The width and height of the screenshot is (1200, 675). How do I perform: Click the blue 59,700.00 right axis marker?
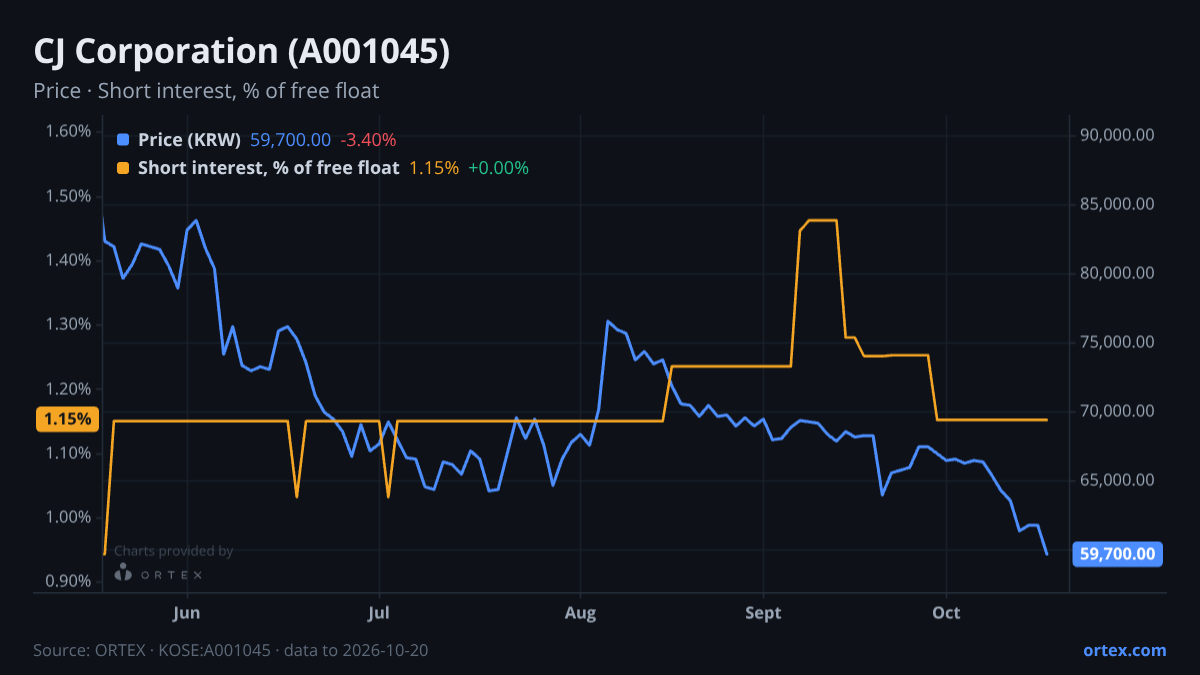(1118, 553)
